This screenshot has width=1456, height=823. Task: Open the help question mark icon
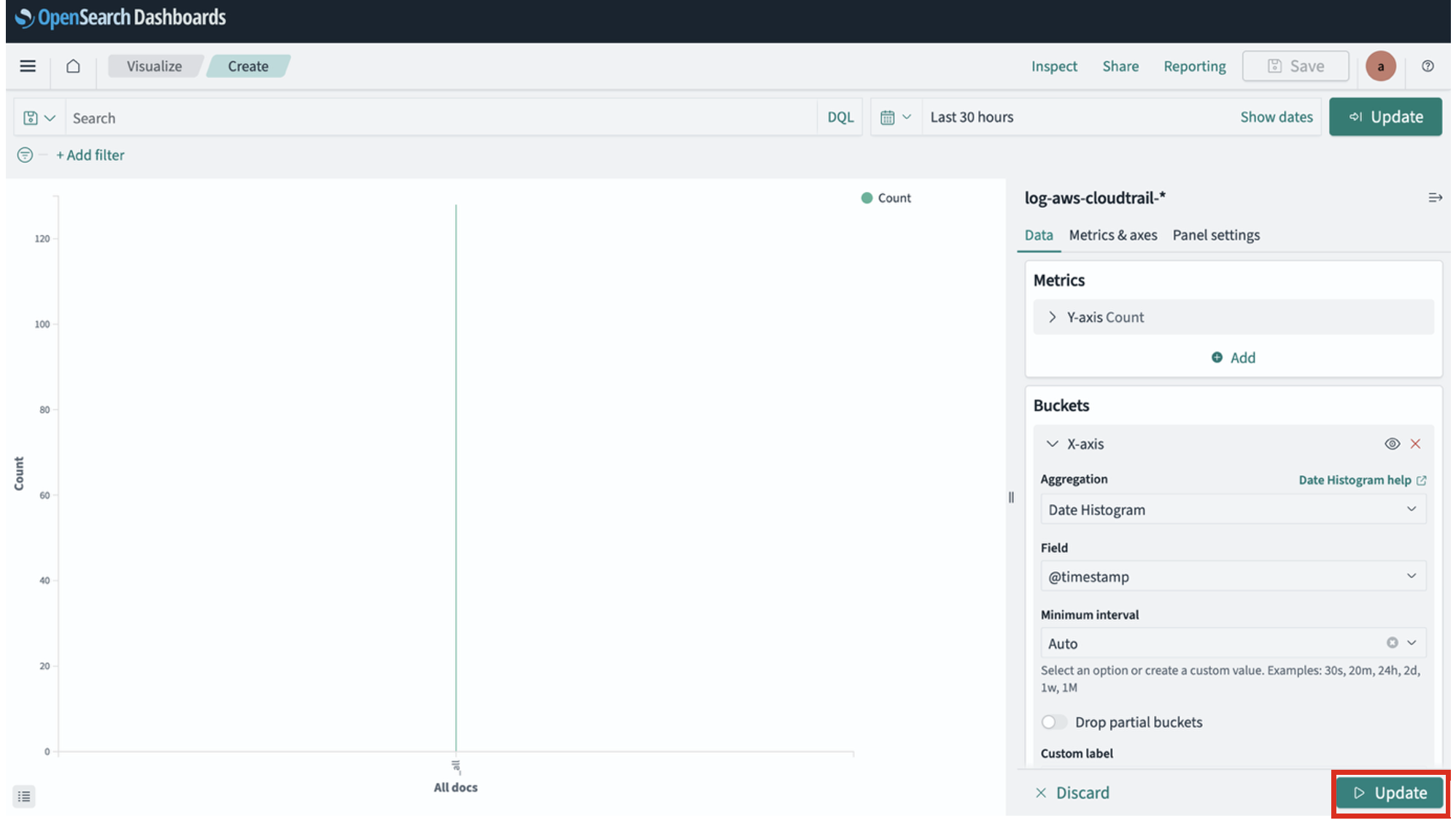coord(1428,66)
